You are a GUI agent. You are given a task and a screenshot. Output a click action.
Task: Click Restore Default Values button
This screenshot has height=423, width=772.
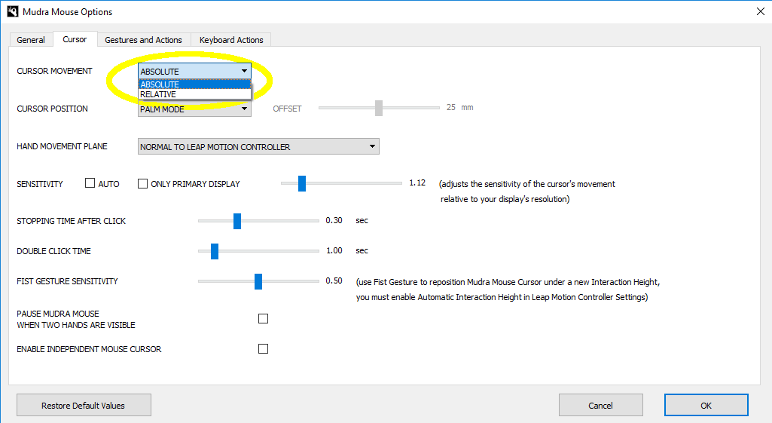[x=84, y=405]
